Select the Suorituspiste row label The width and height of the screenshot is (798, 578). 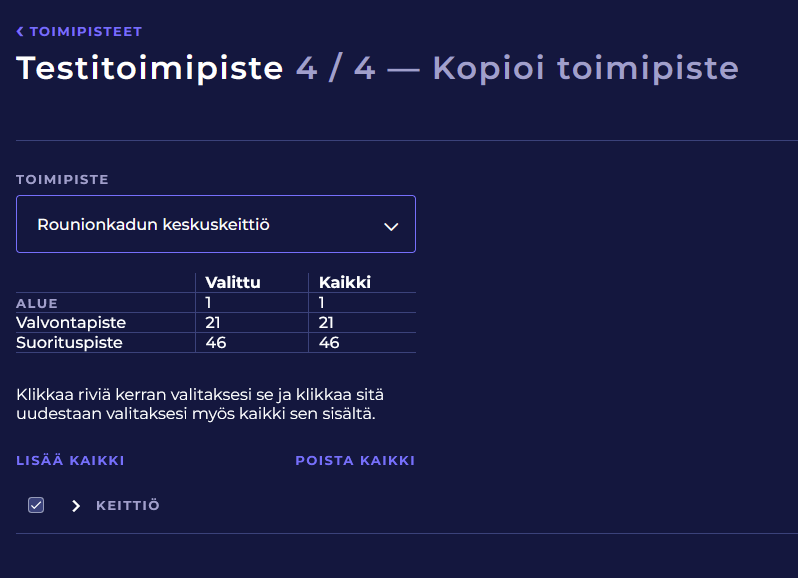tap(69, 342)
